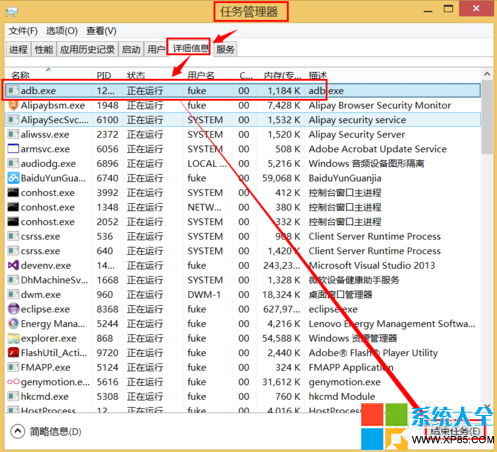Select the 'Alipay Browser Security Monitor' description
The width and height of the screenshot is (497, 452).
tap(380, 105)
